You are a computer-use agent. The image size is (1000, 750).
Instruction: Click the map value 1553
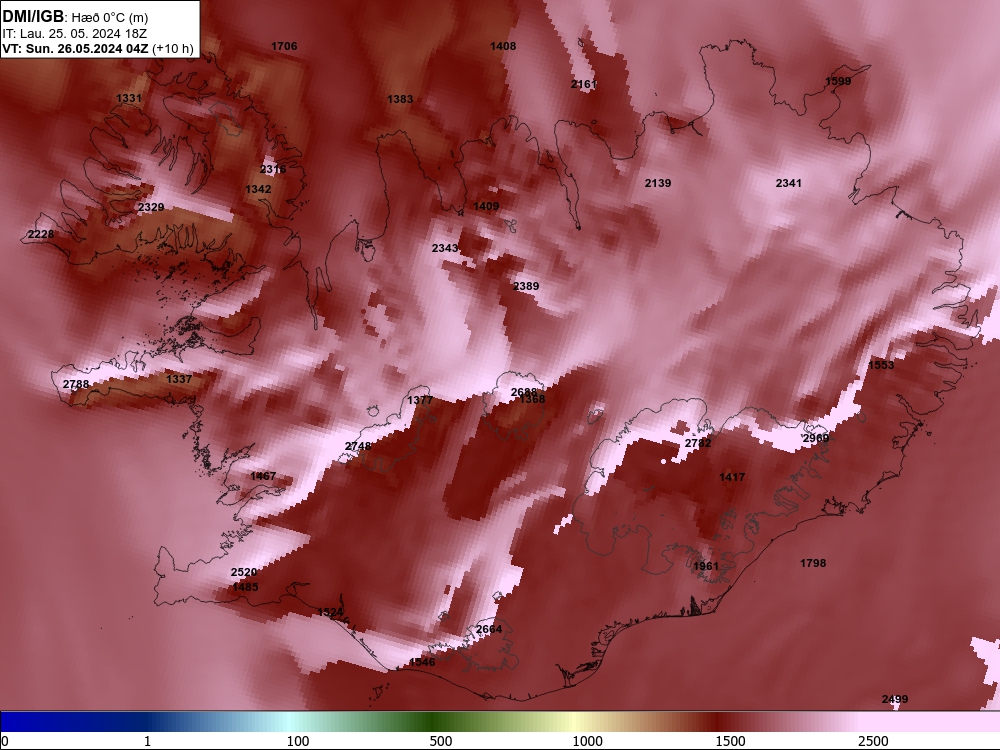coord(881,365)
